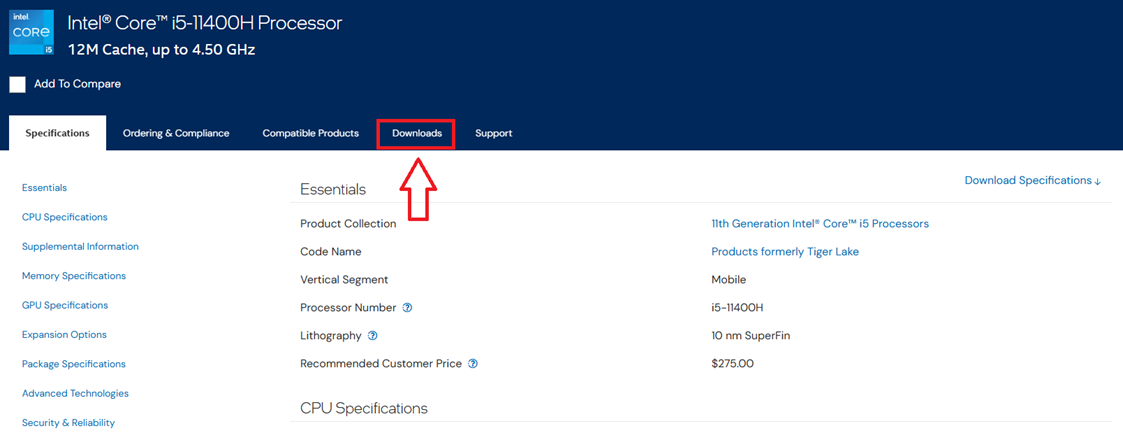Go to Security & Reliability section
The height and width of the screenshot is (433, 1123).
[x=68, y=423]
